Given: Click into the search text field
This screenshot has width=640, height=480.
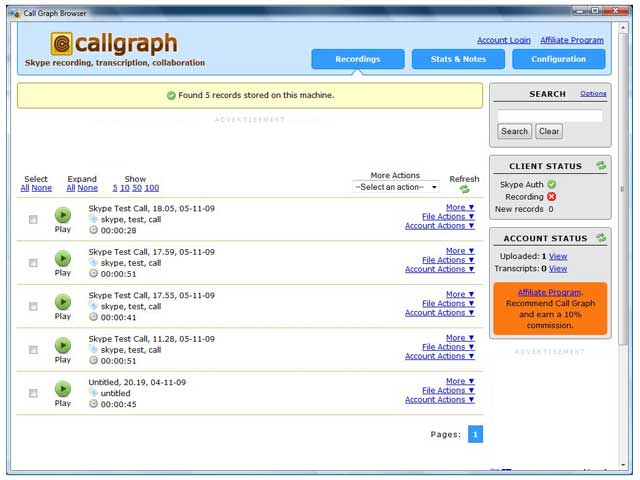Looking at the screenshot, I should point(549,116).
